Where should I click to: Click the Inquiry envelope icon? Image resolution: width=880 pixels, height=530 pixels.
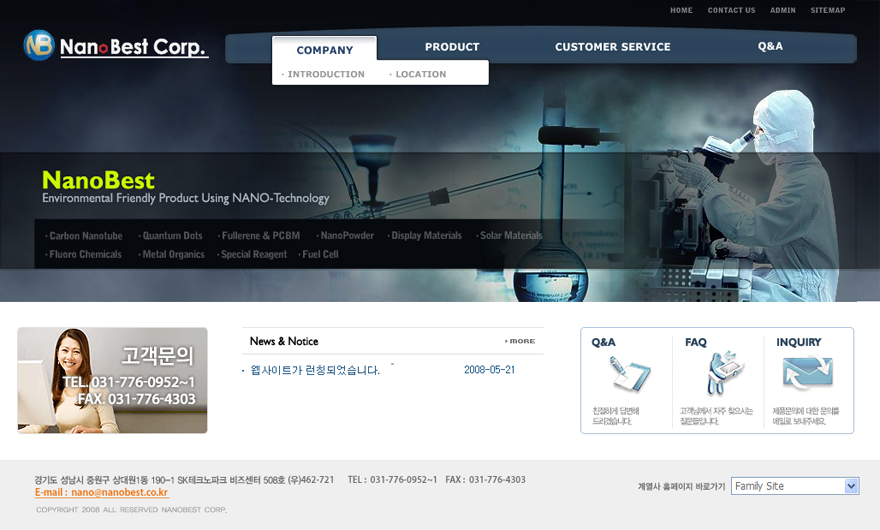tap(807, 375)
